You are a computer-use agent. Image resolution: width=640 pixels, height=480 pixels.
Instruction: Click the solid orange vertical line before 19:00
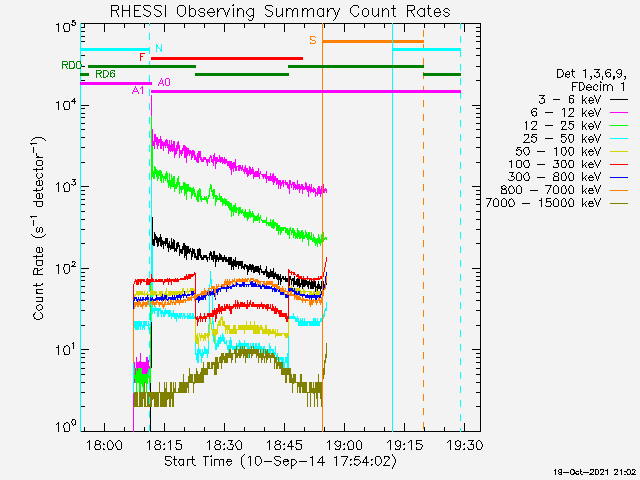(x=322, y=227)
